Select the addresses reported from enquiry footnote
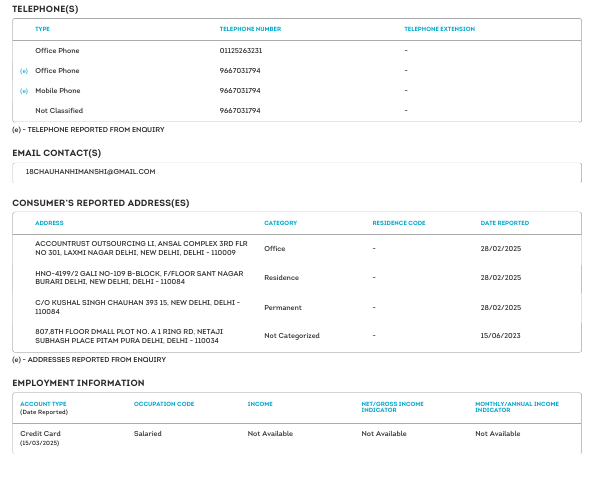 89,360
